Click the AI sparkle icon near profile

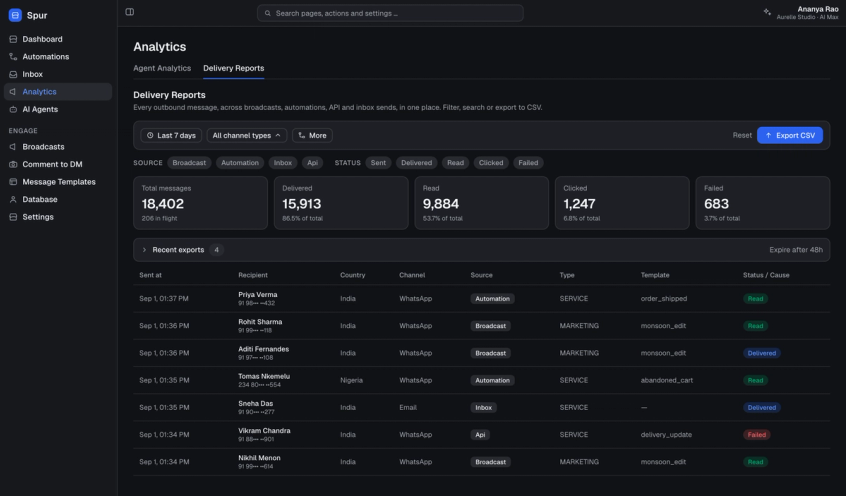tap(767, 12)
